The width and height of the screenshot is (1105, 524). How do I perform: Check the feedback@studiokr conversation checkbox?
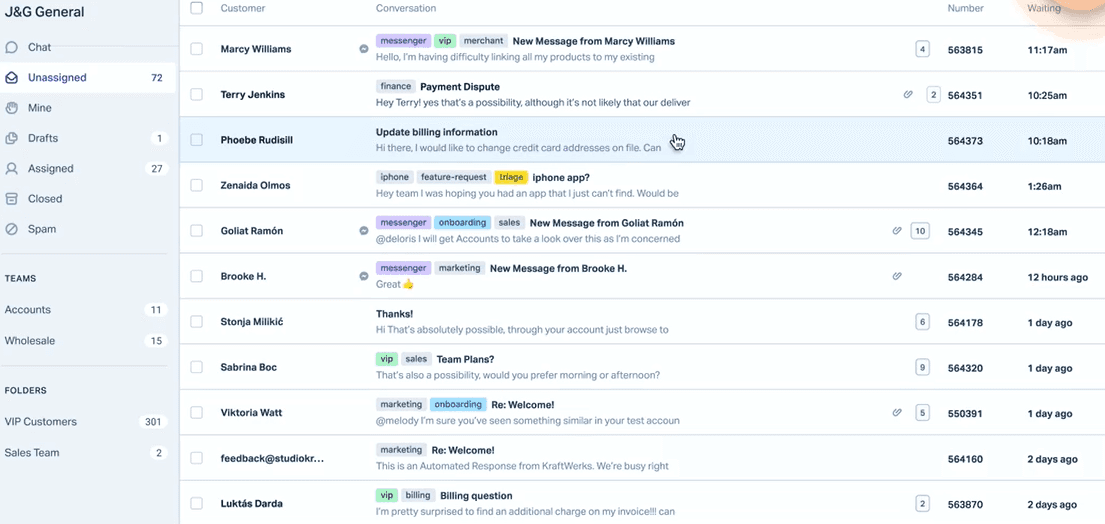(x=197, y=458)
